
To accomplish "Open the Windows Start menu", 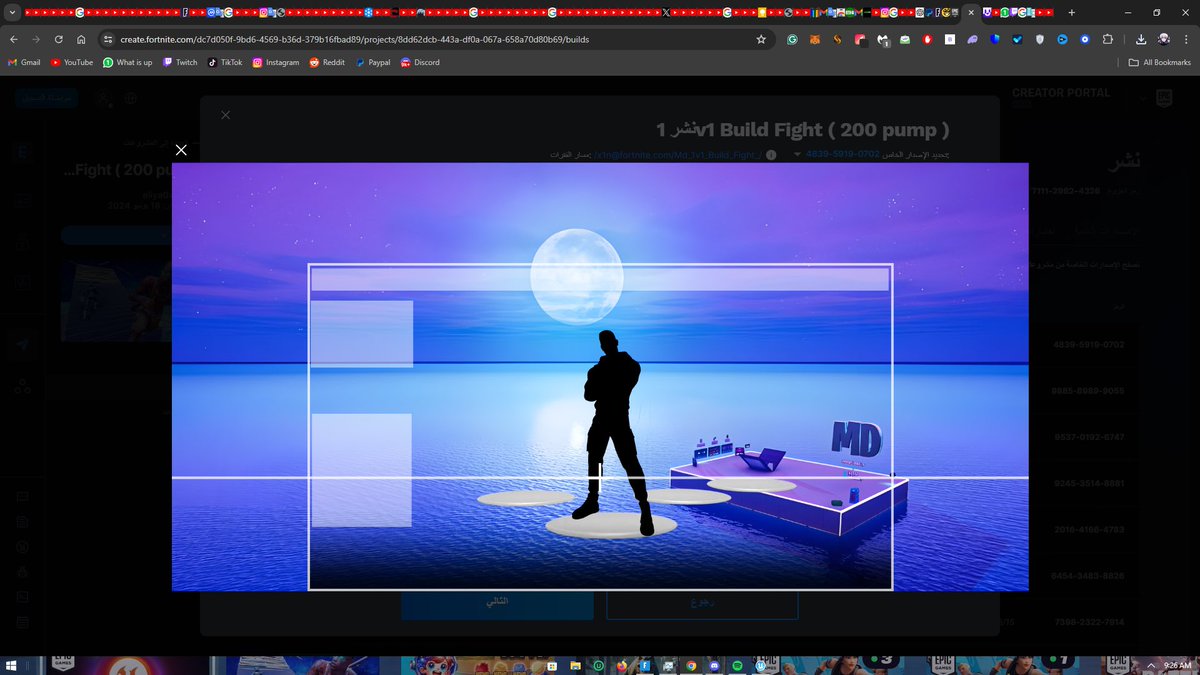I will tap(12, 665).
